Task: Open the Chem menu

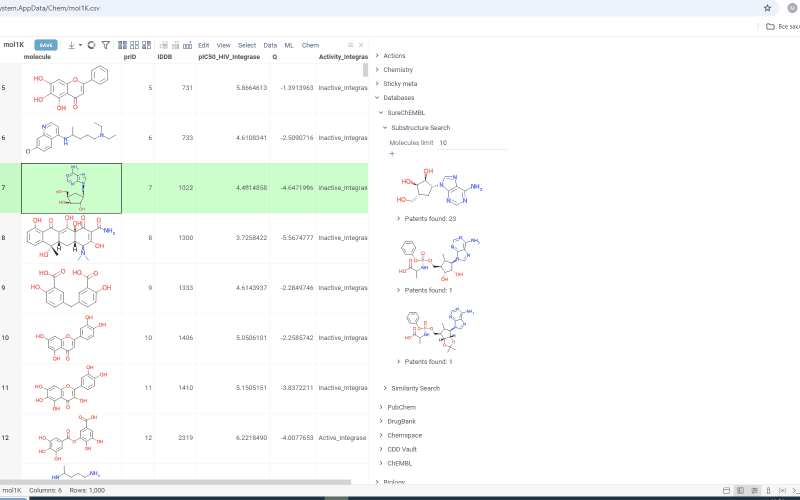Action: (x=310, y=45)
